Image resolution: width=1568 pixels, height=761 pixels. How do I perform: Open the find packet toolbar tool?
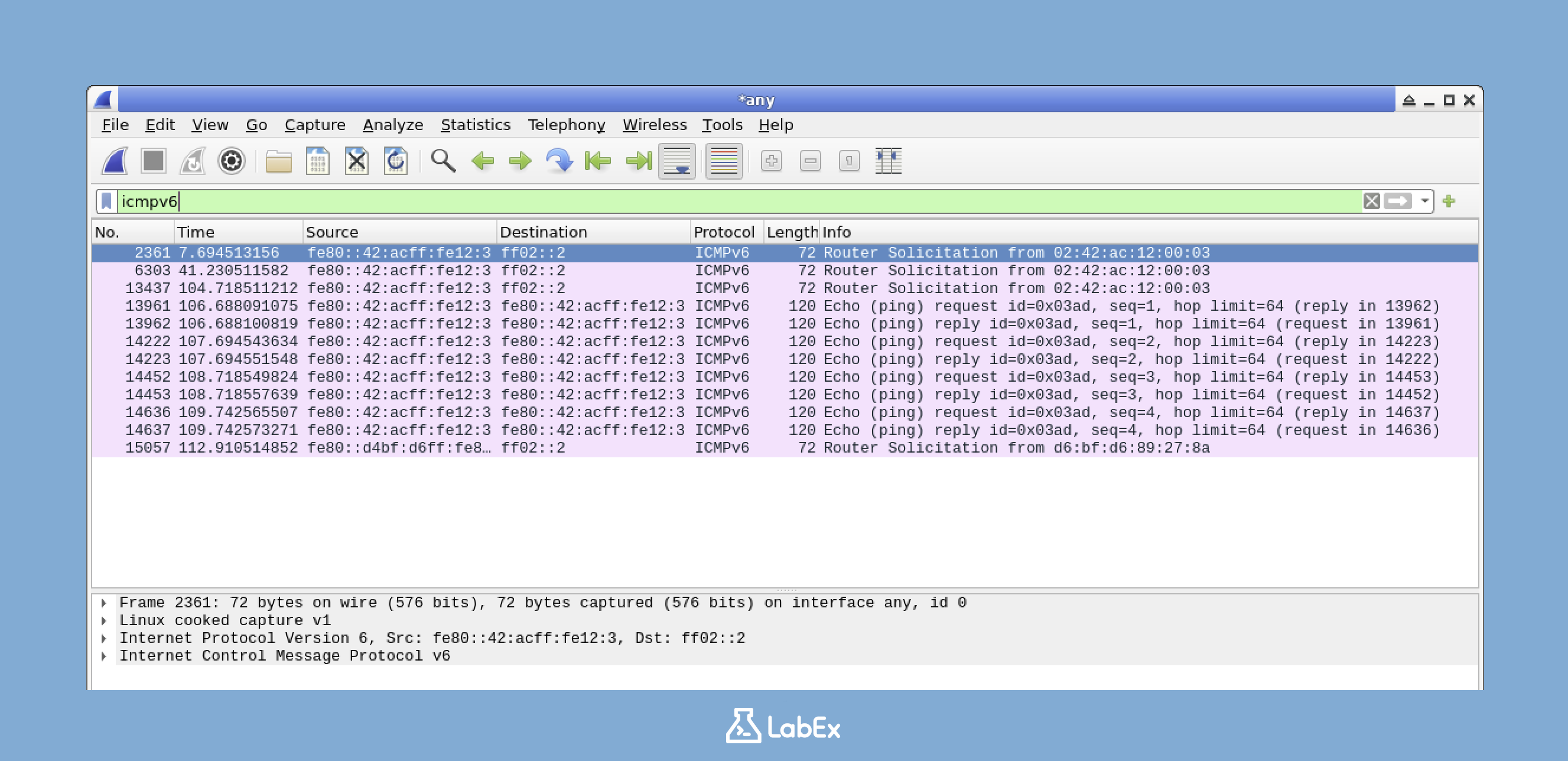click(x=443, y=161)
